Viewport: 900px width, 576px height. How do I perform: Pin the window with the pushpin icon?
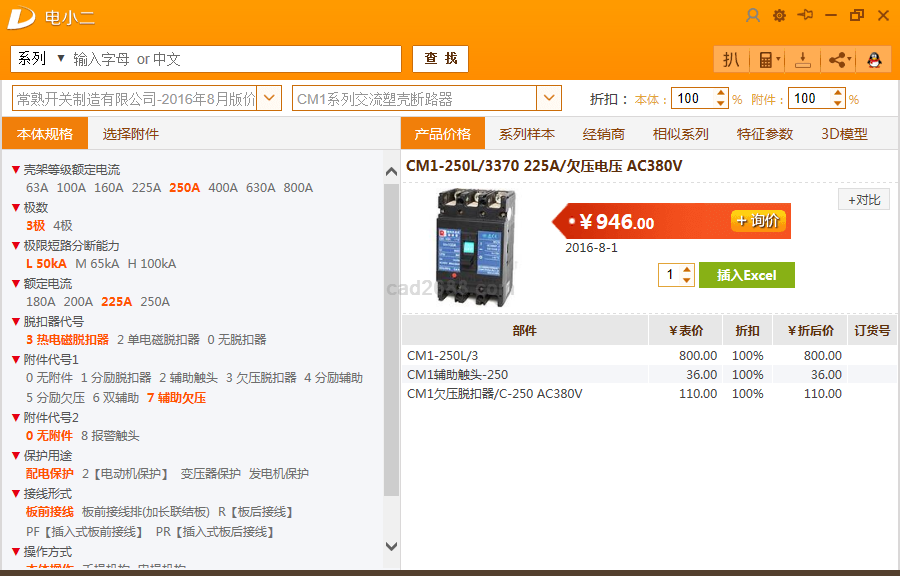click(805, 16)
